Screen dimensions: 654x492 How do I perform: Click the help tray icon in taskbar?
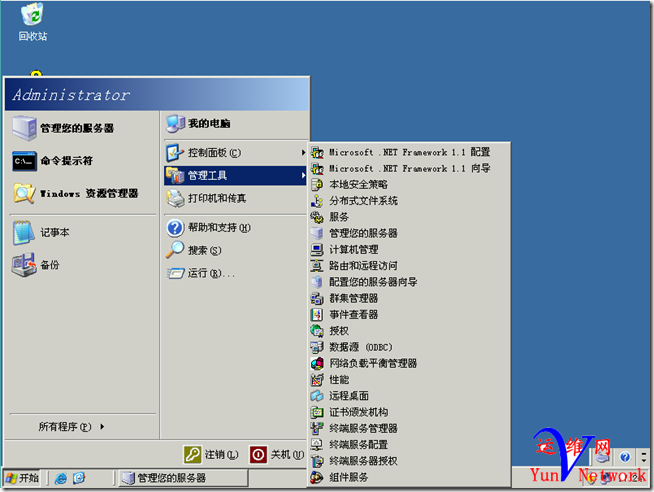coord(625,457)
